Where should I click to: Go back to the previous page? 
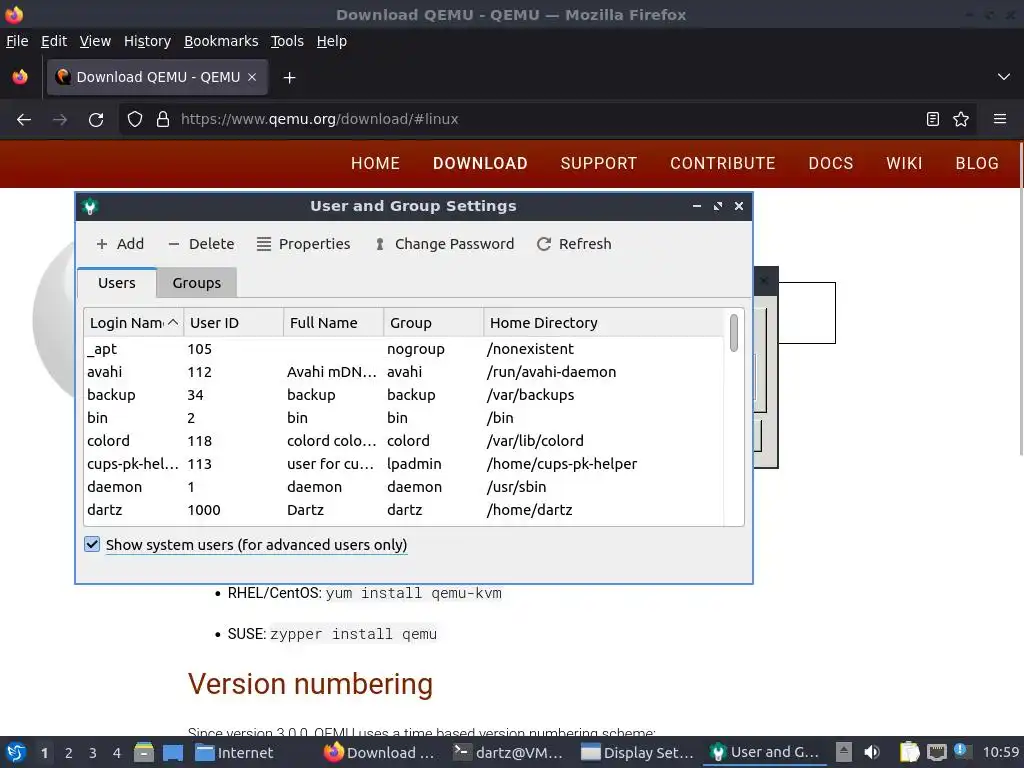(24, 120)
